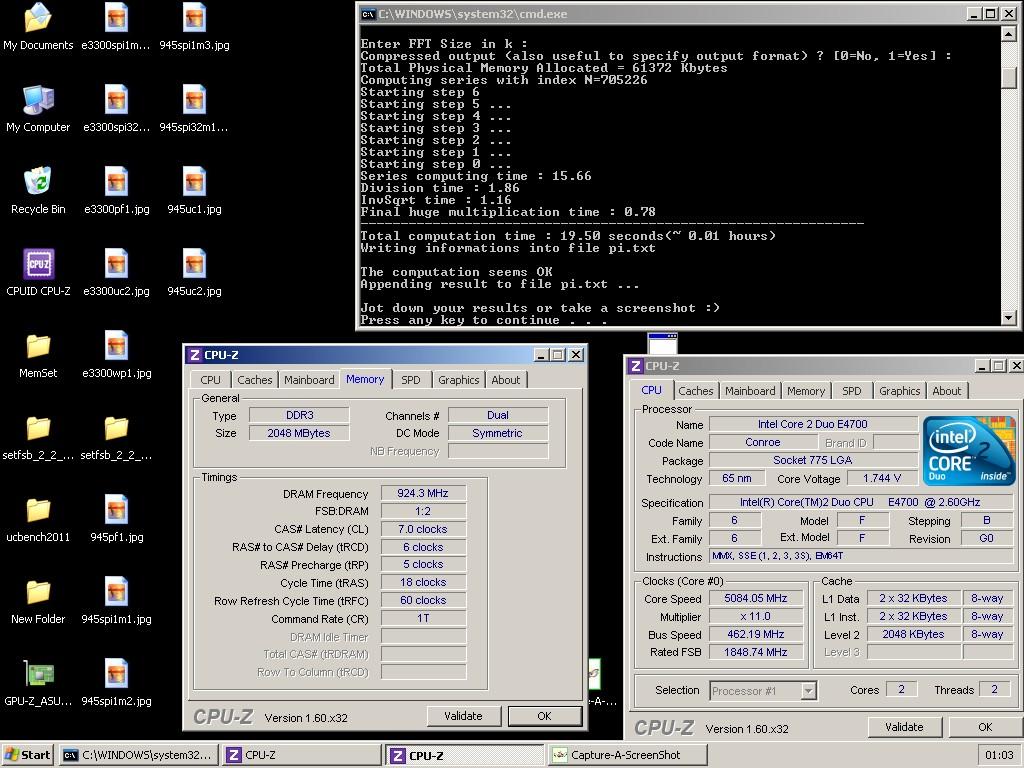Switch to cmd.exe taskbar button
1024x768 pixels.
(x=138, y=755)
